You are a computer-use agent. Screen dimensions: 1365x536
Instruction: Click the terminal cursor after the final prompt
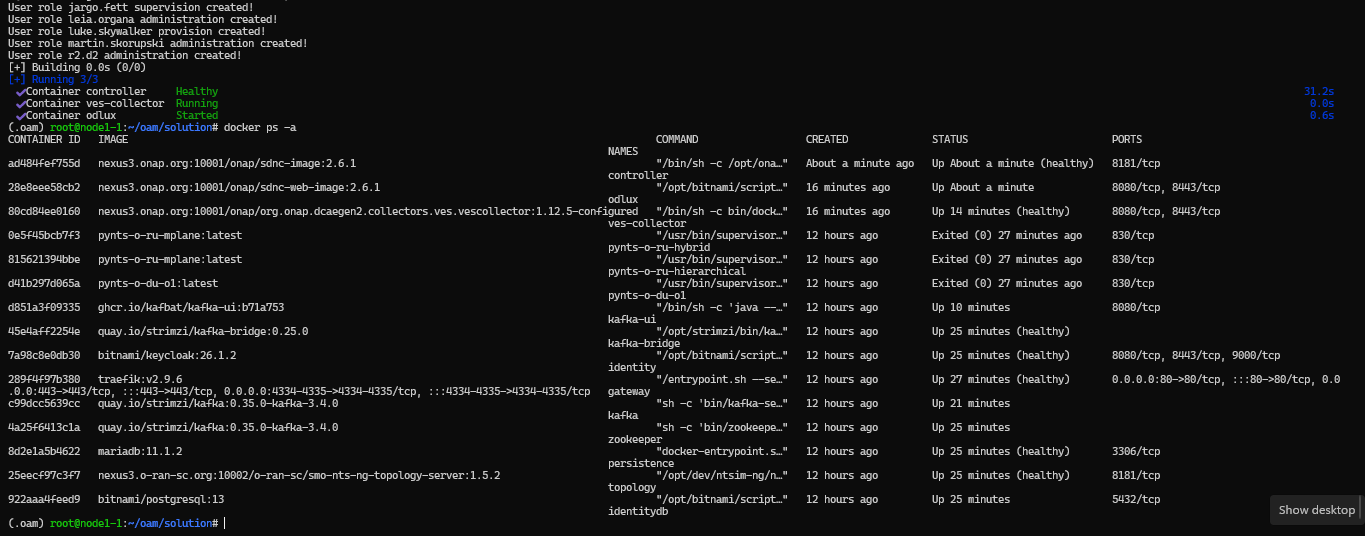225,524
